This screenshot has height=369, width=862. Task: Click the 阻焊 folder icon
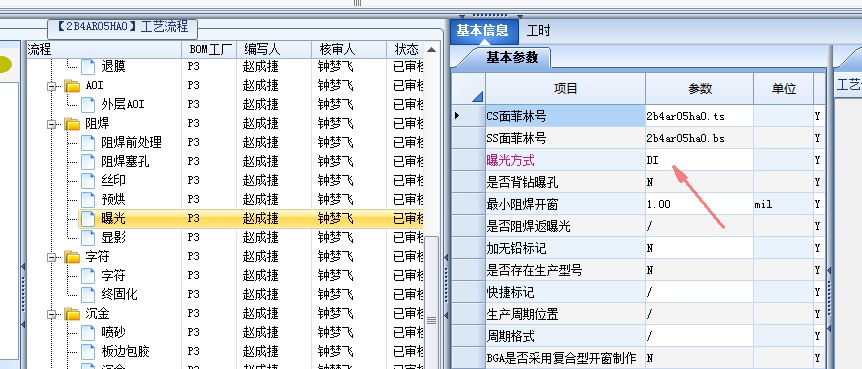coord(72,124)
